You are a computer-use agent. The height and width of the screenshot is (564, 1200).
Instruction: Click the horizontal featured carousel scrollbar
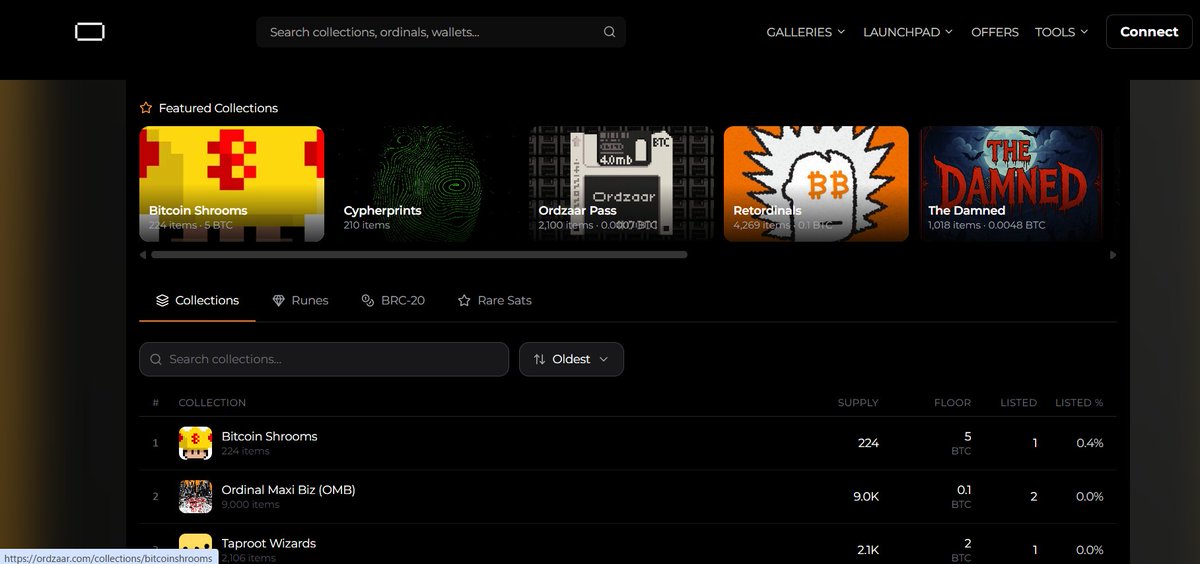click(x=419, y=255)
